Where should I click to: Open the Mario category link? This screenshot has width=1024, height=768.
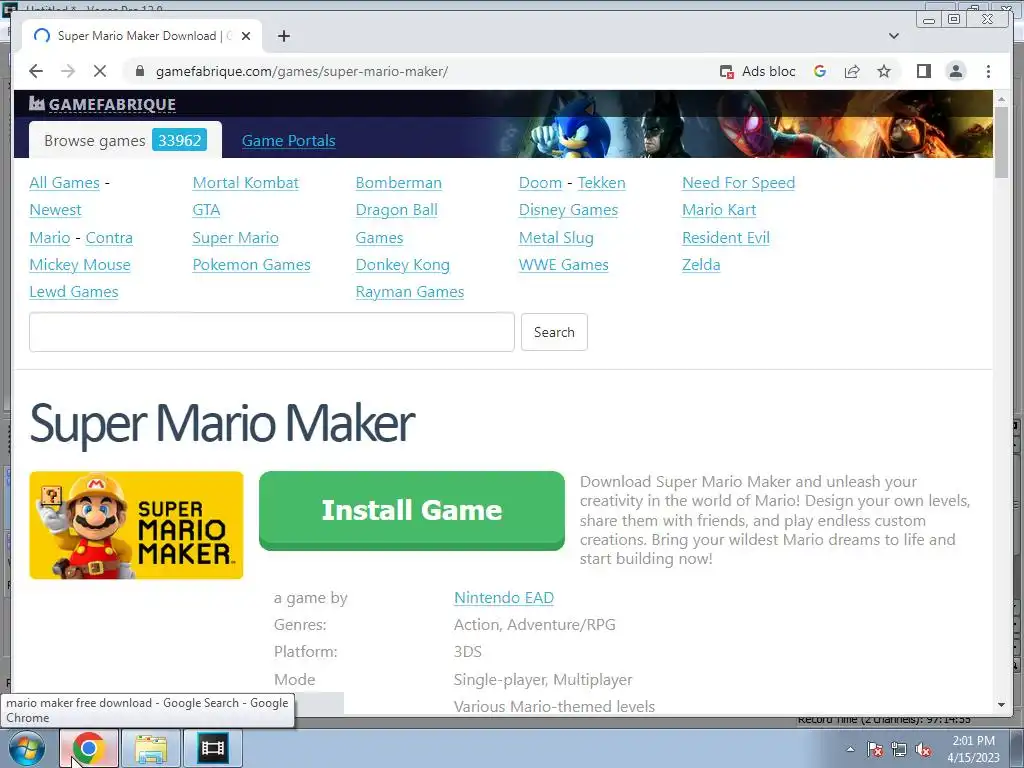(50, 238)
